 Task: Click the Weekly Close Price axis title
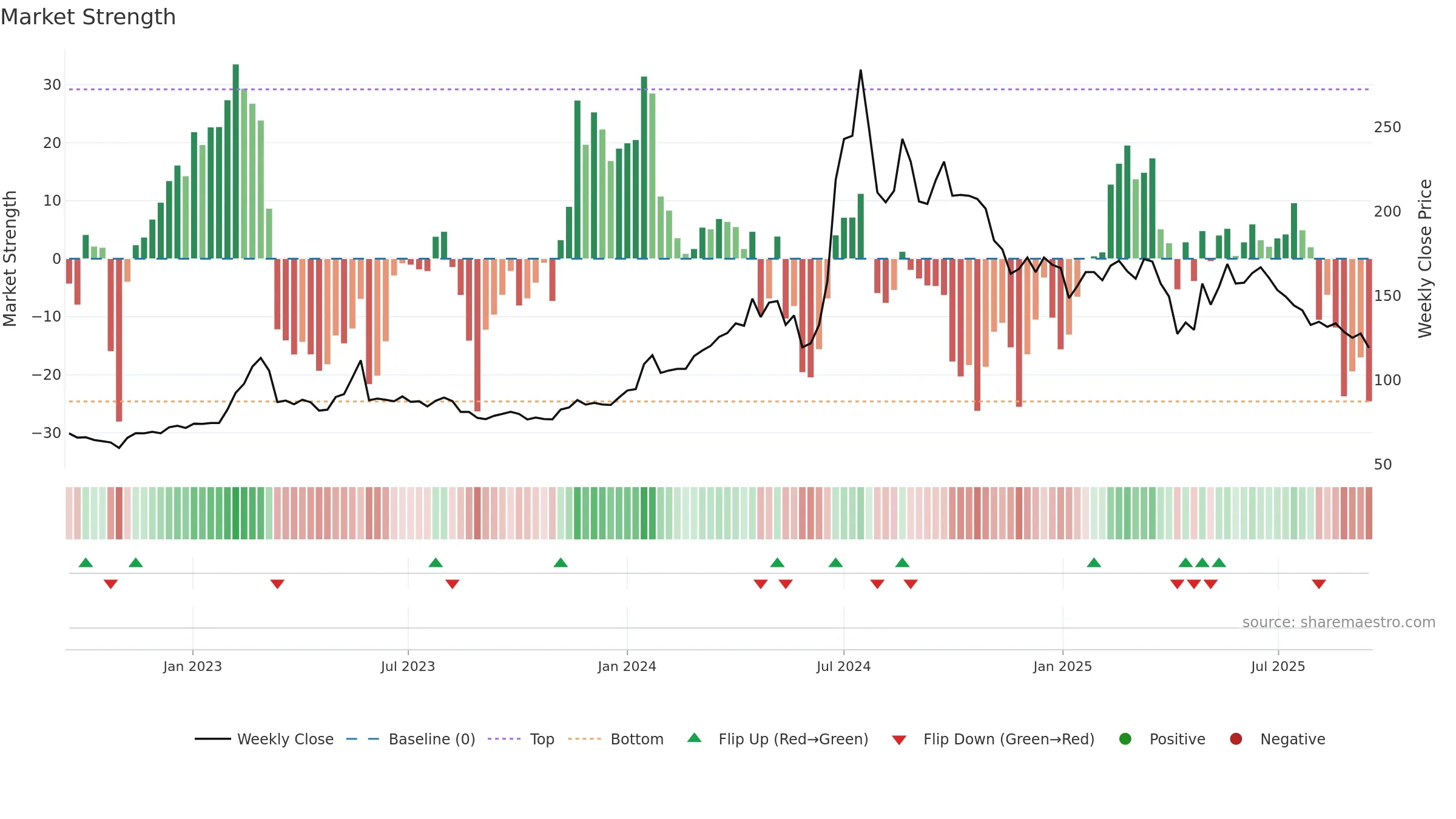click(x=1424, y=258)
